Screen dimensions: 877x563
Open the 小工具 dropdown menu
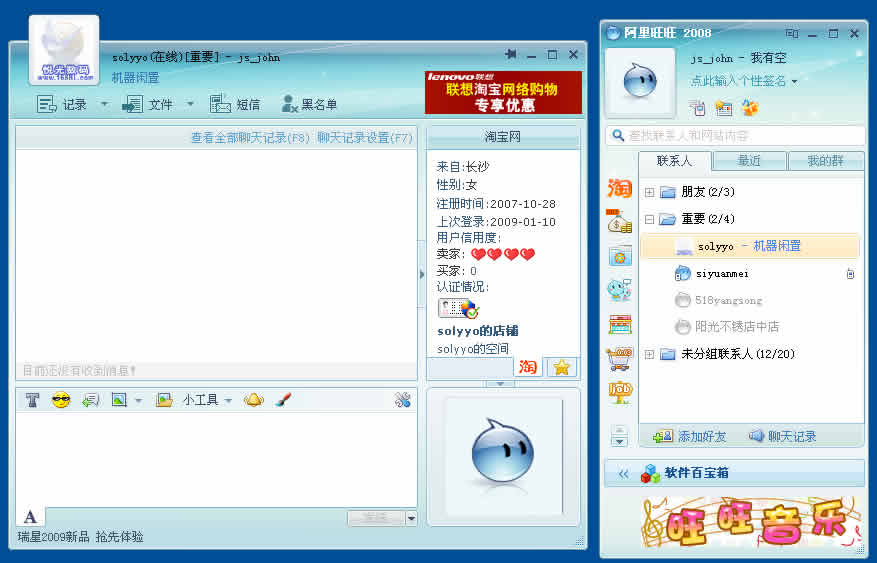(x=207, y=400)
